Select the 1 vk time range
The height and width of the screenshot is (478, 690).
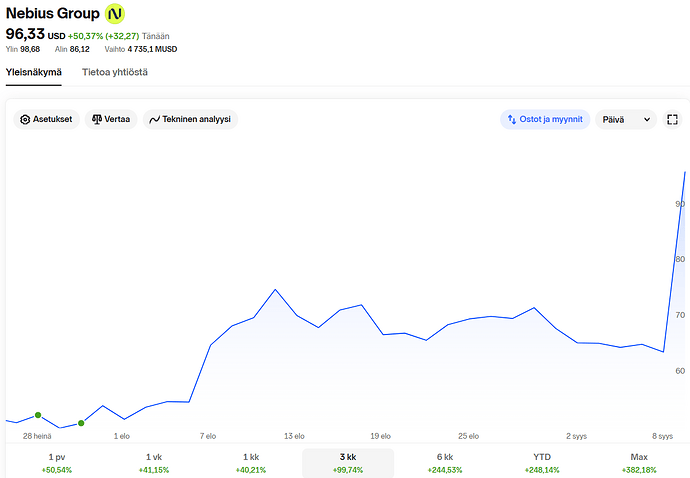tap(153, 462)
